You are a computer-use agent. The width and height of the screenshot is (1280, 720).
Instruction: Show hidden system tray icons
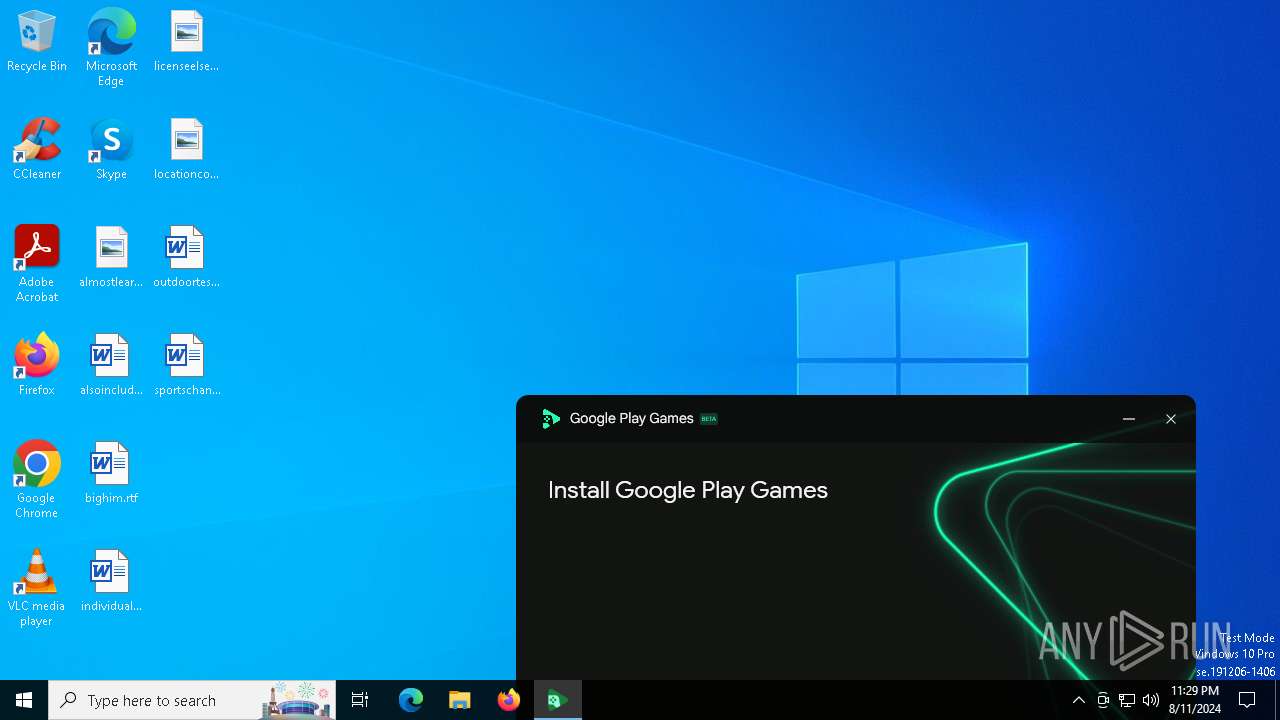pyautogui.click(x=1079, y=700)
